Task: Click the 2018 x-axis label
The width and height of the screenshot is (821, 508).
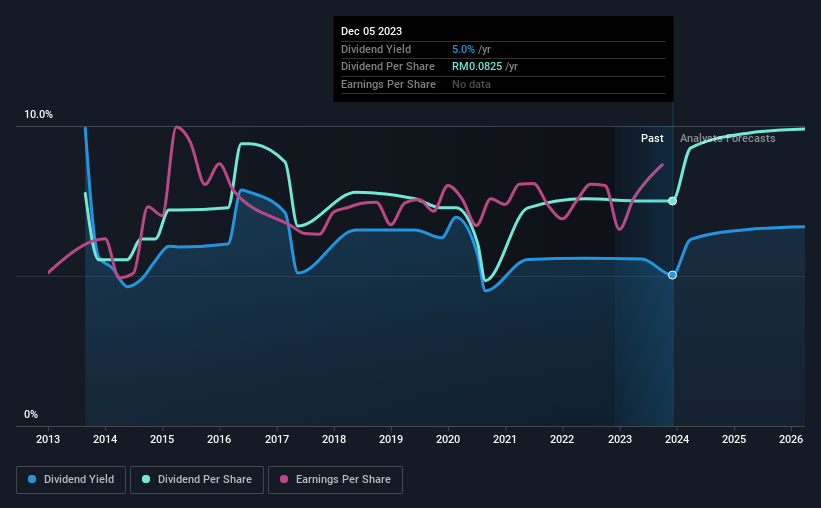Action: point(334,439)
